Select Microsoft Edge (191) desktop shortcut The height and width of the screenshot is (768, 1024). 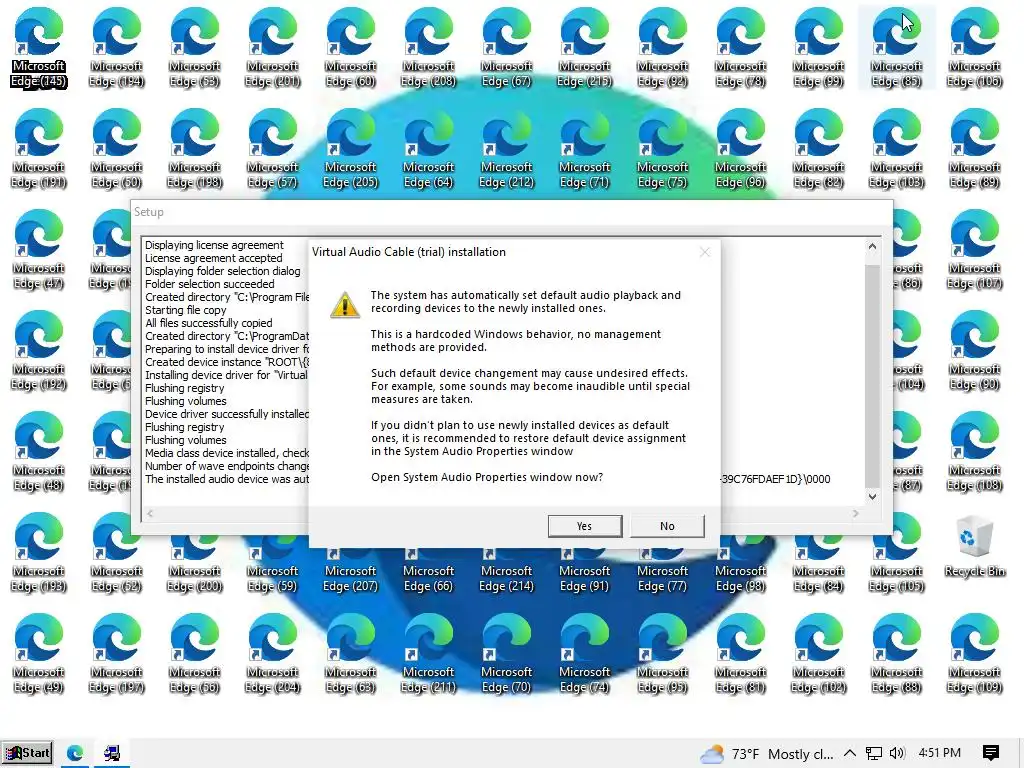tap(39, 149)
